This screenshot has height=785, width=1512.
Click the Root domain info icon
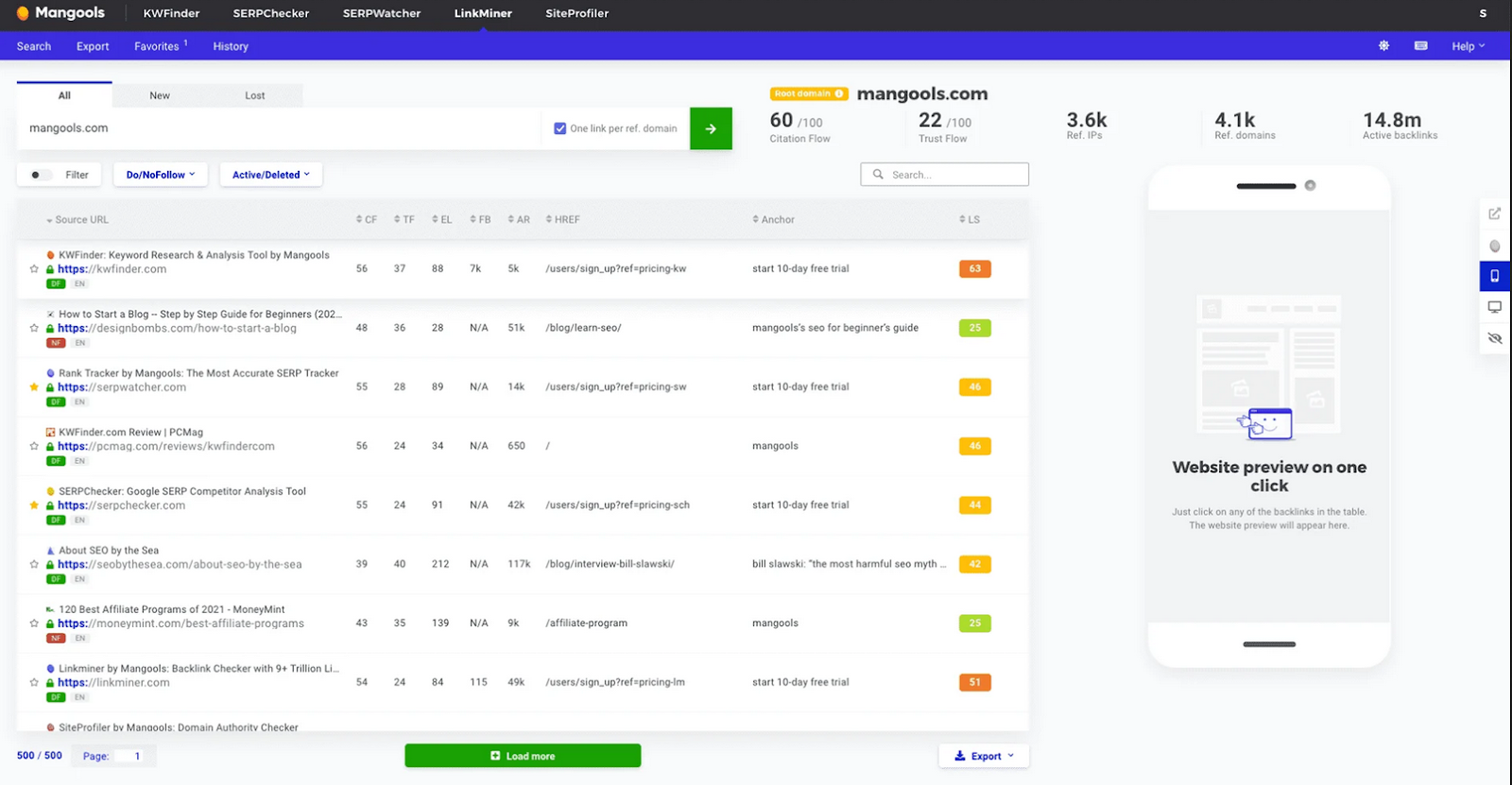839,94
